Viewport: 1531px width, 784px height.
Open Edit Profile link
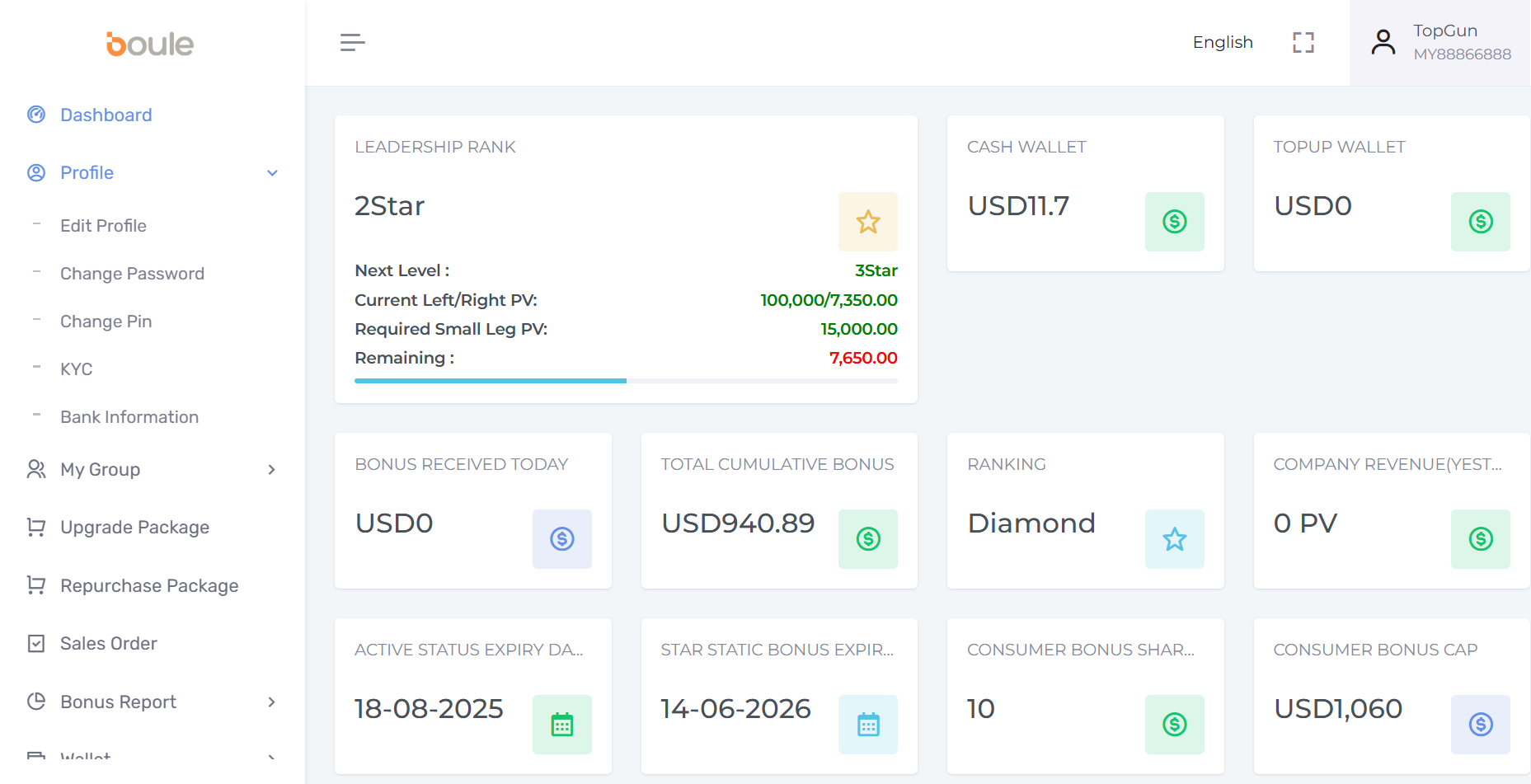tap(103, 226)
